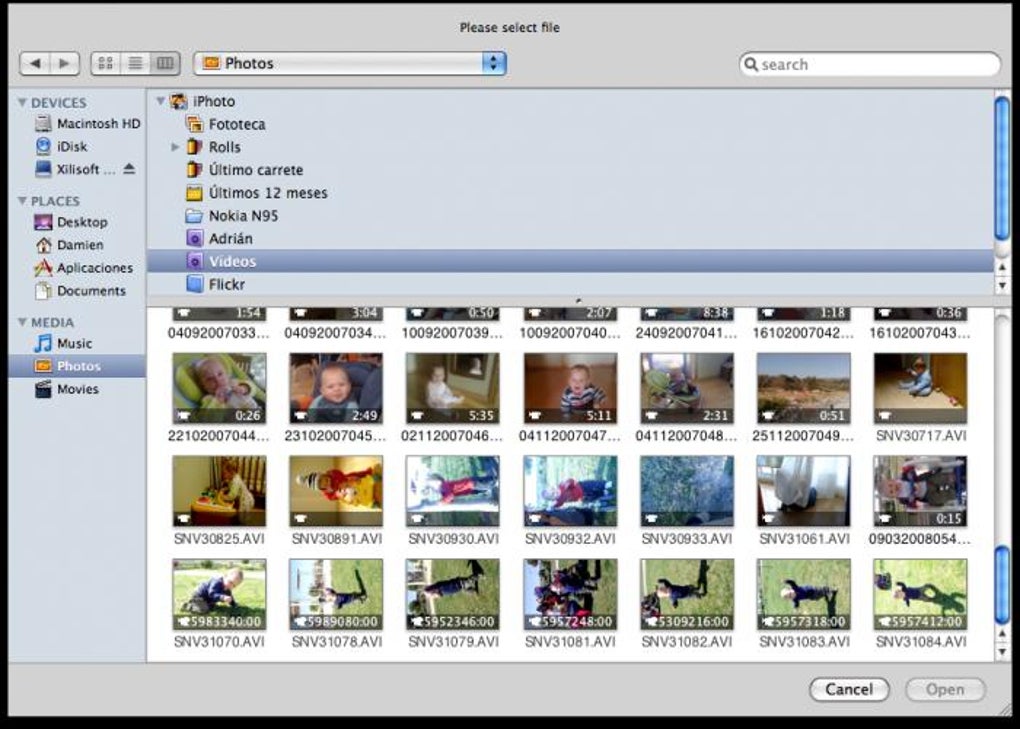Switch to list view mode
This screenshot has width=1020, height=729.
point(135,63)
